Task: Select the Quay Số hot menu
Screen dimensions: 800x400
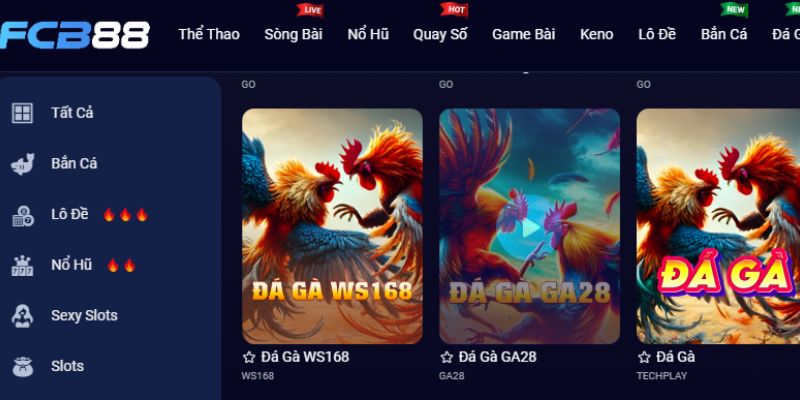Action: [x=440, y=35]
